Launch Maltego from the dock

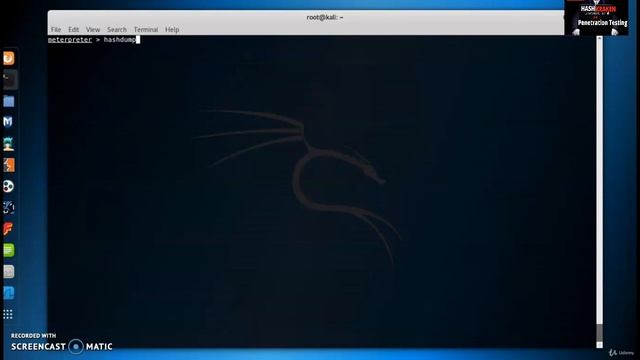(x=9, y=186)
